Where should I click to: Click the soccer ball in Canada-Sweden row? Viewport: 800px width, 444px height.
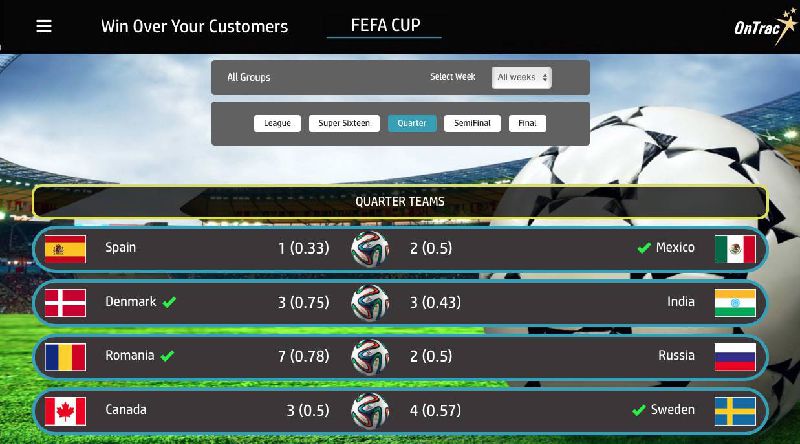point(370,410)
